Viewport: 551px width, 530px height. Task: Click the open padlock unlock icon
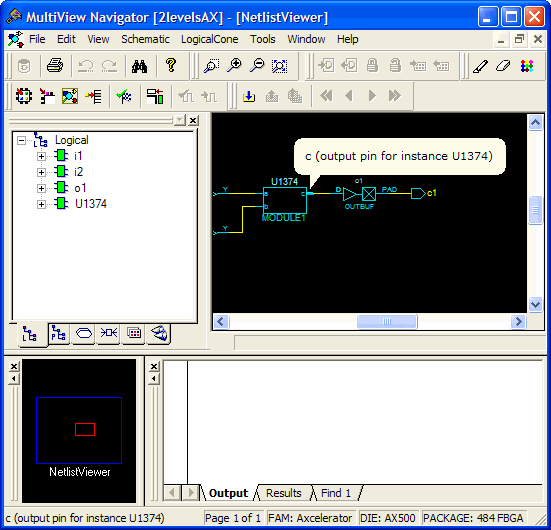pyautogui.click(x=395, y=65)
